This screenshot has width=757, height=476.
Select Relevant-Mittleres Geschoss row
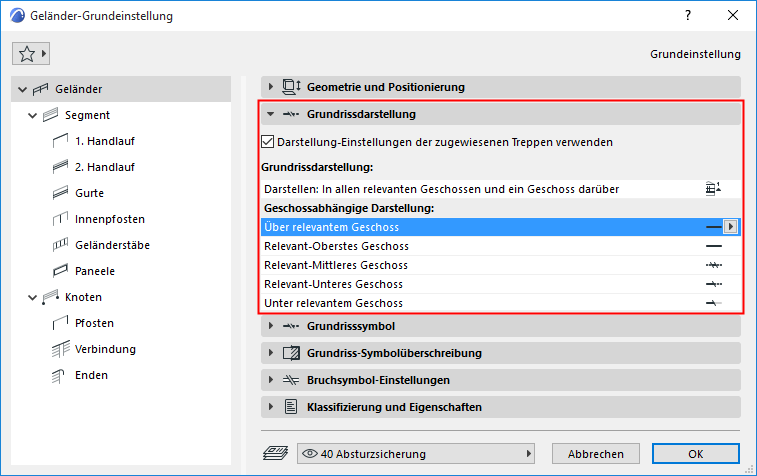[490, 265]
